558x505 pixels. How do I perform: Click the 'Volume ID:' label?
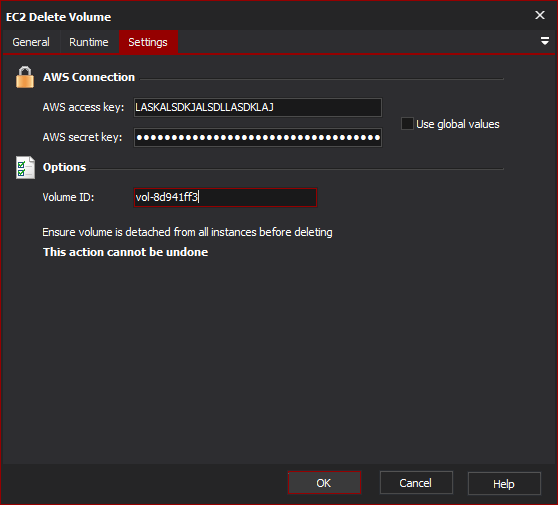click(x=68, y=197)
